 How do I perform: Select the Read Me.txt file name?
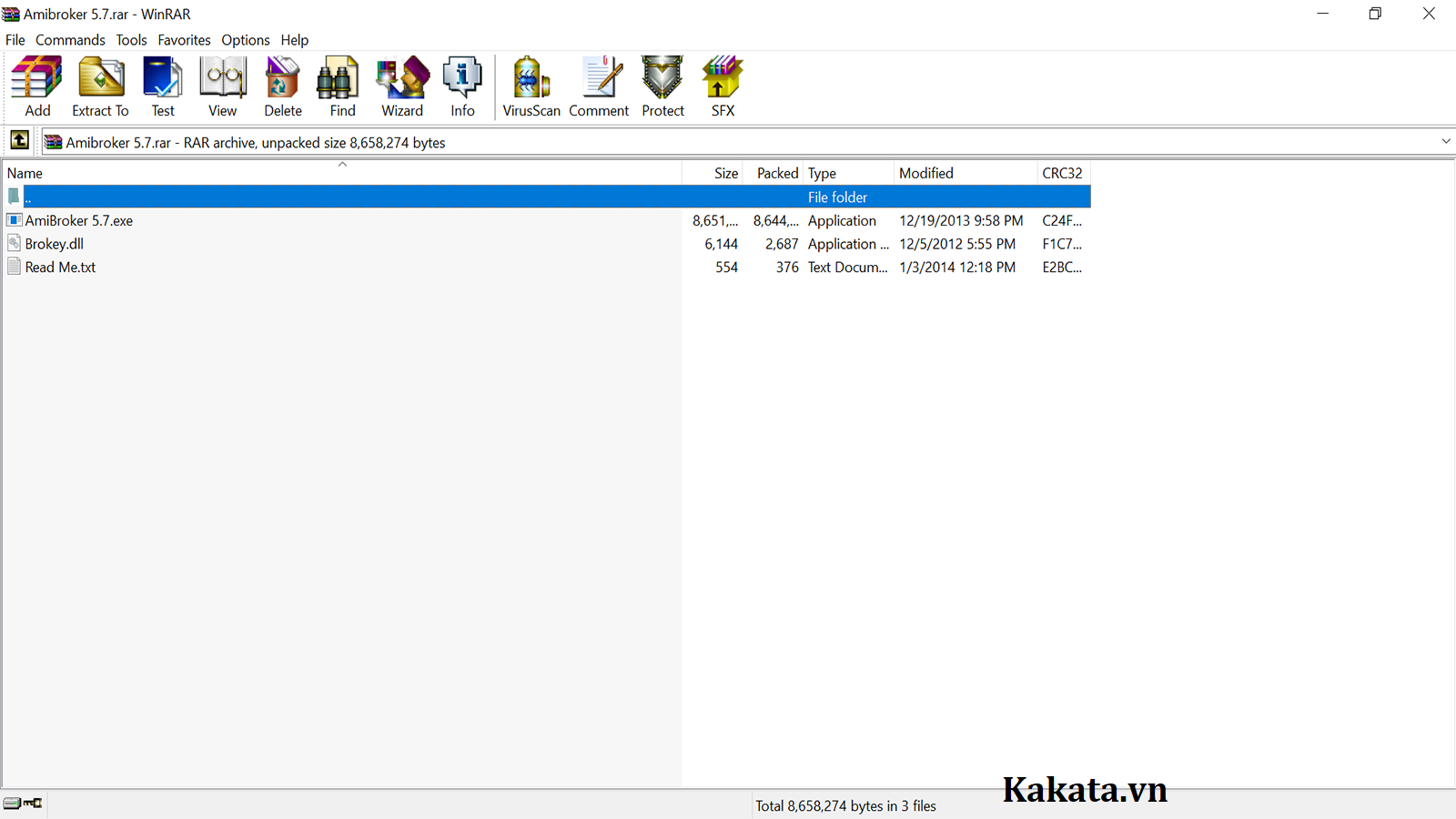(60, 268)
